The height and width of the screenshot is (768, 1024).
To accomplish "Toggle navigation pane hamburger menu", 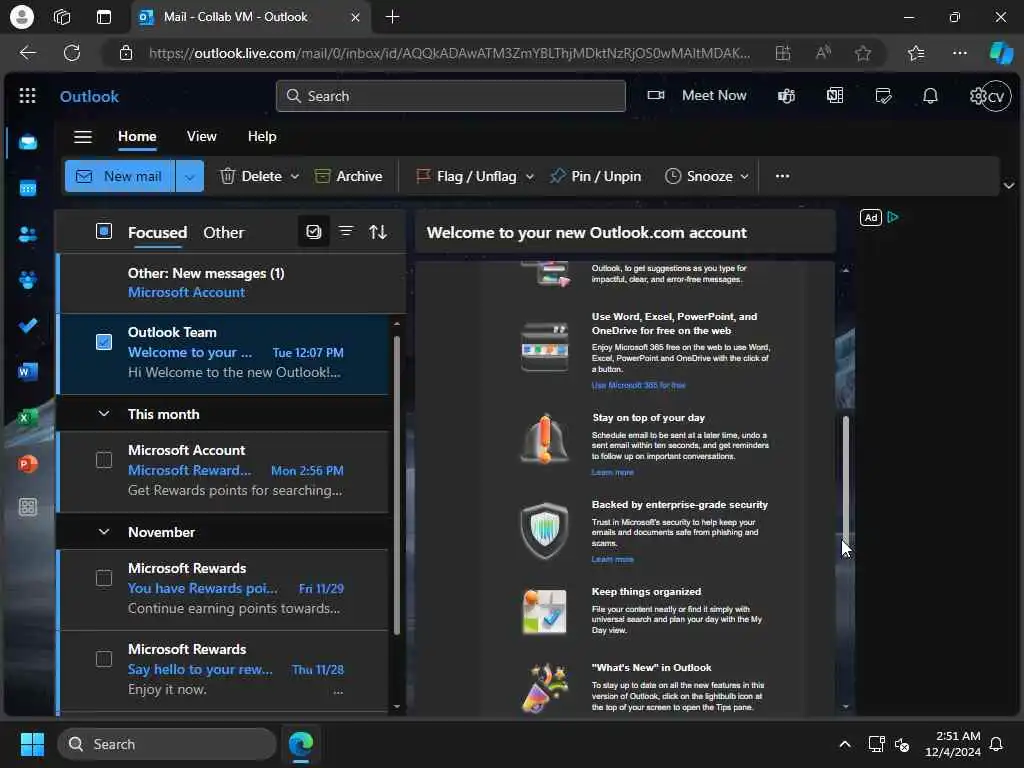I will [83, 136].
